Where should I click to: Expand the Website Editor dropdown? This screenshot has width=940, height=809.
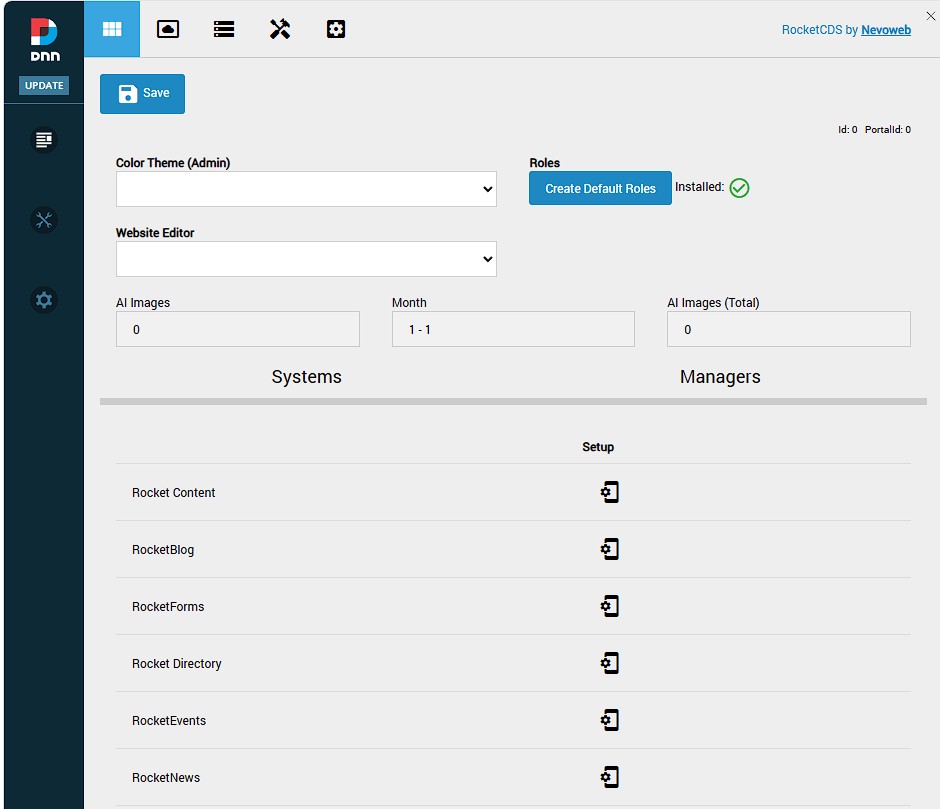point(306,259)
